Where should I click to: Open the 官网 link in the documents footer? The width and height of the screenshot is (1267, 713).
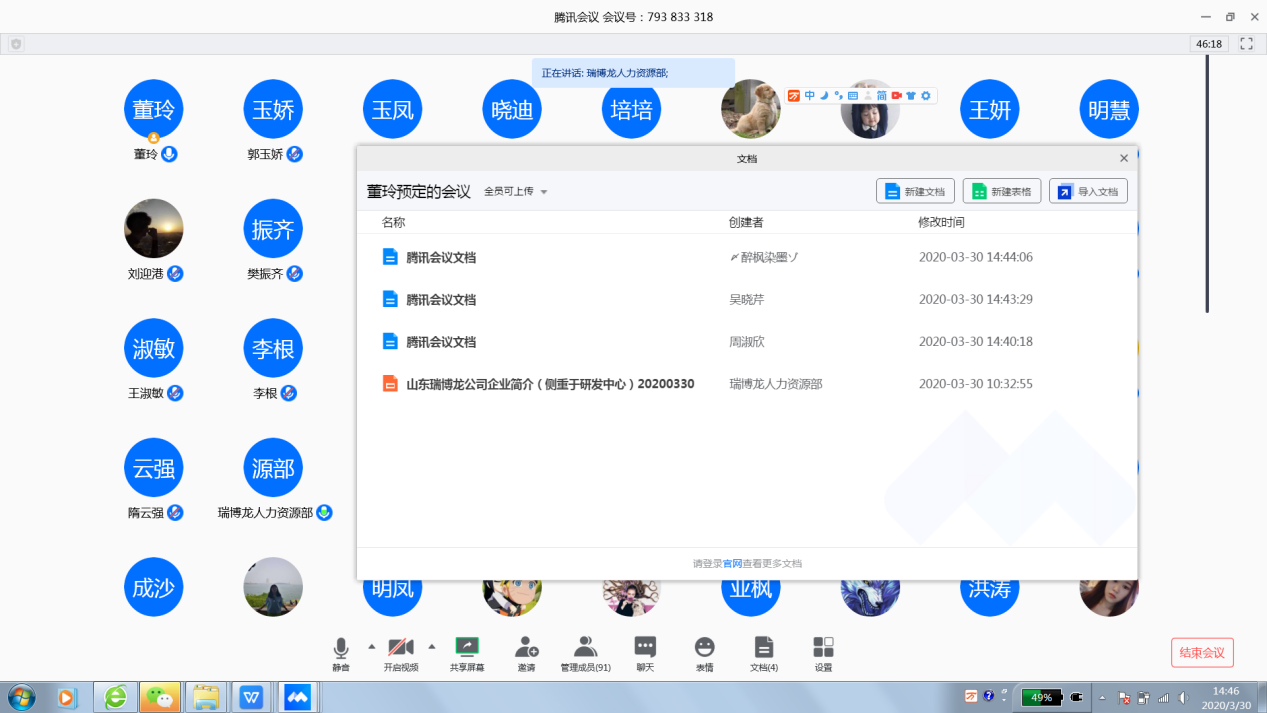(732, 564)
